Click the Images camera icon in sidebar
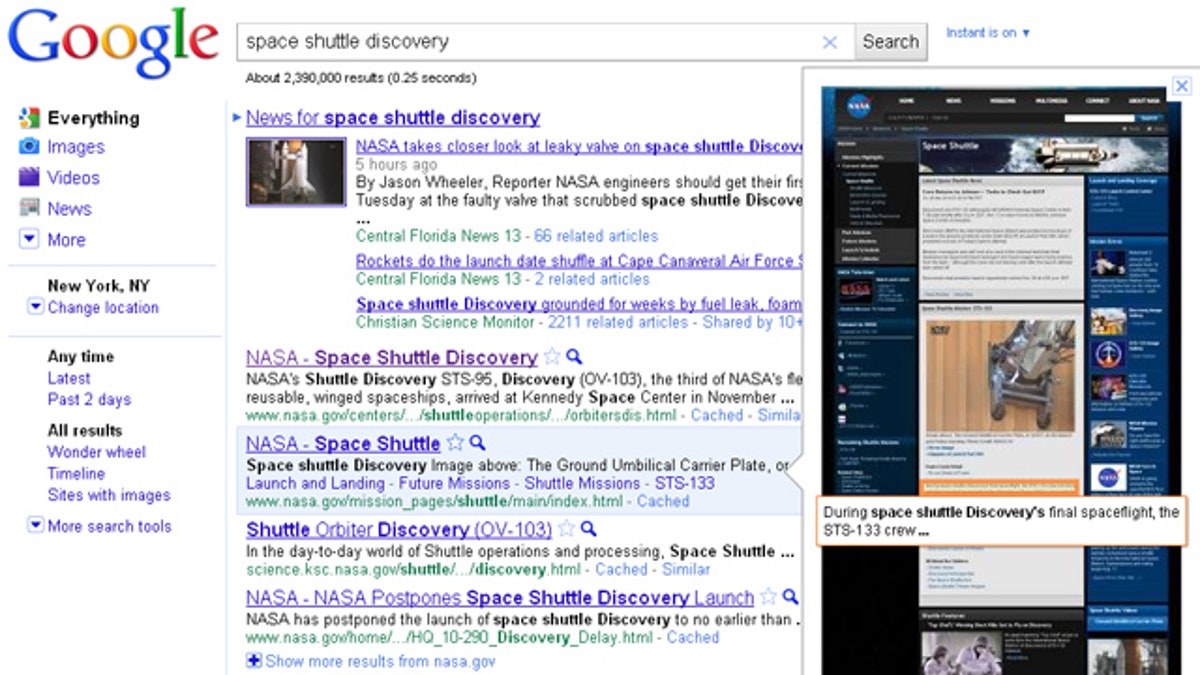 29,147
